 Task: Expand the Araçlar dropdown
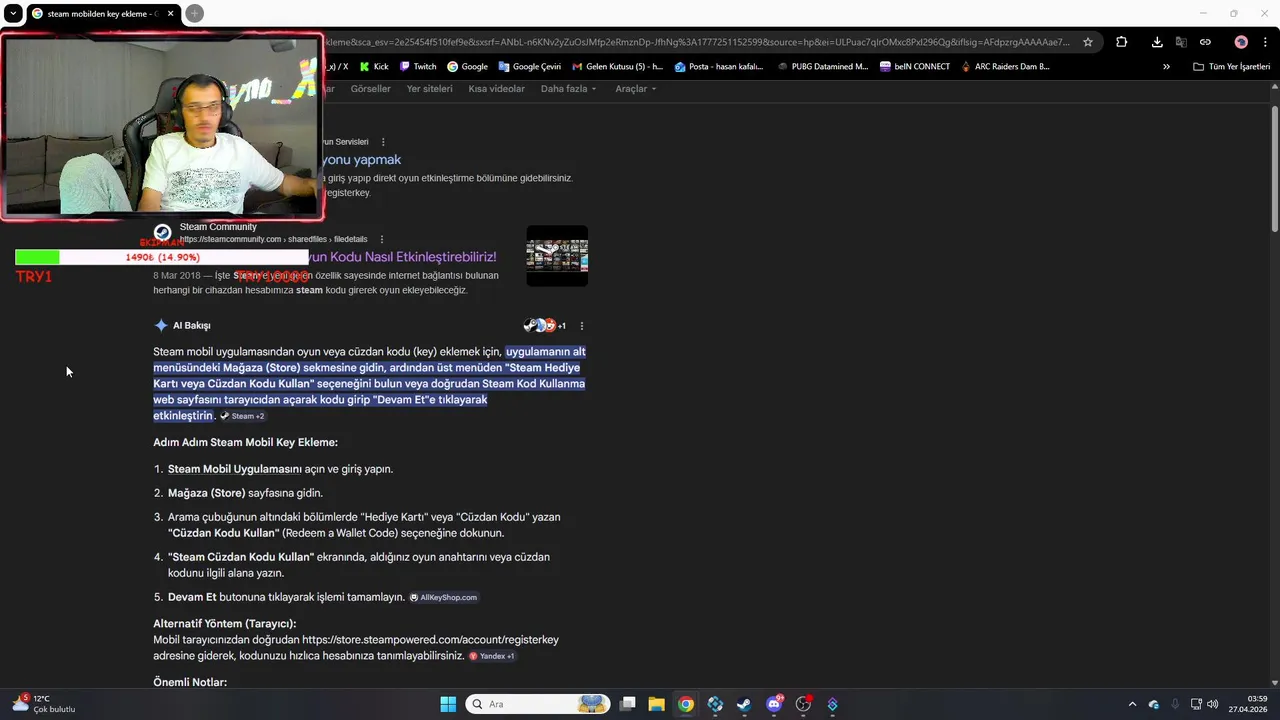(635, 88)
